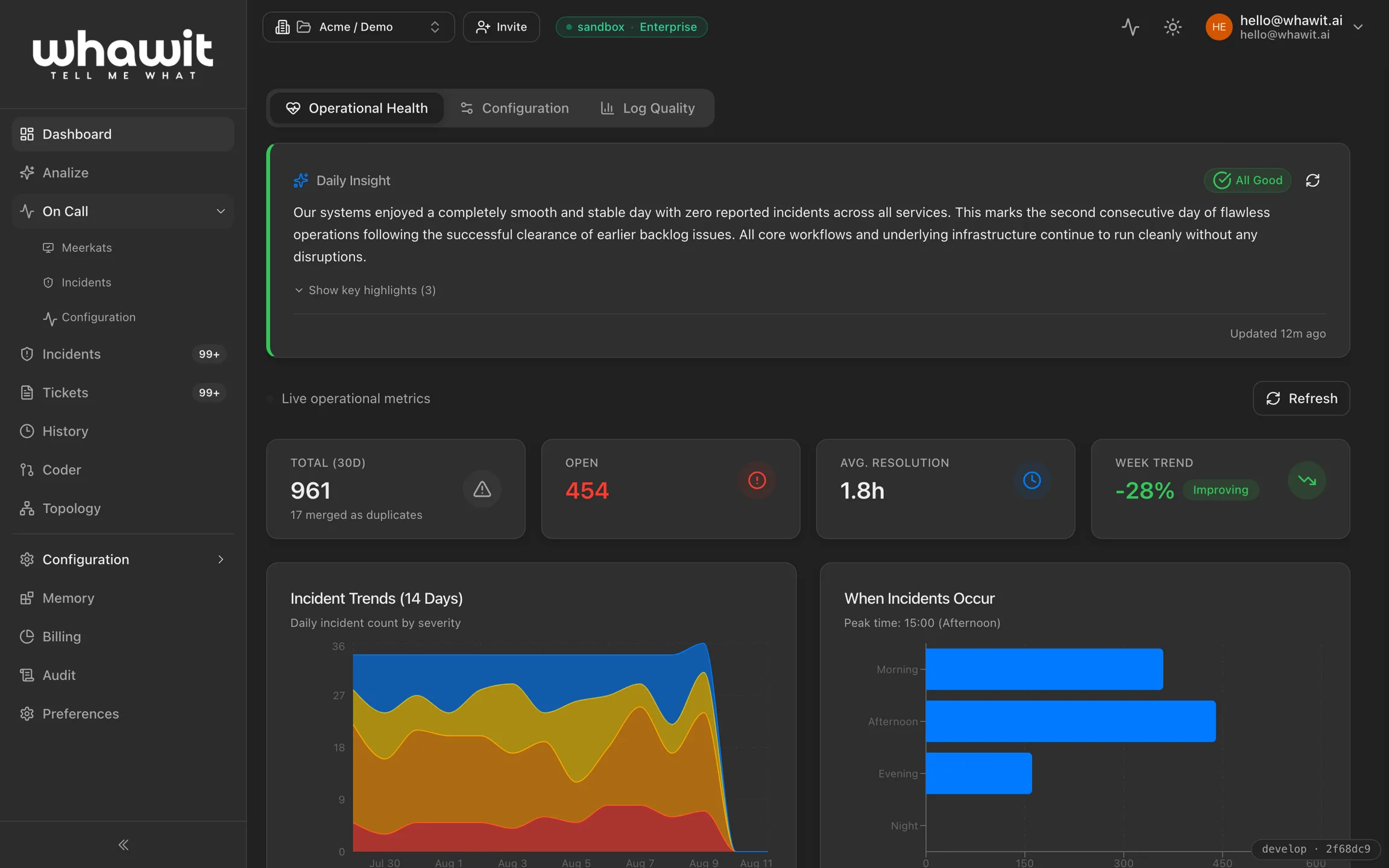1389x868 pixels.
Task: Click the Incident Trends (14 Days) title
Action: pos(377,598)
